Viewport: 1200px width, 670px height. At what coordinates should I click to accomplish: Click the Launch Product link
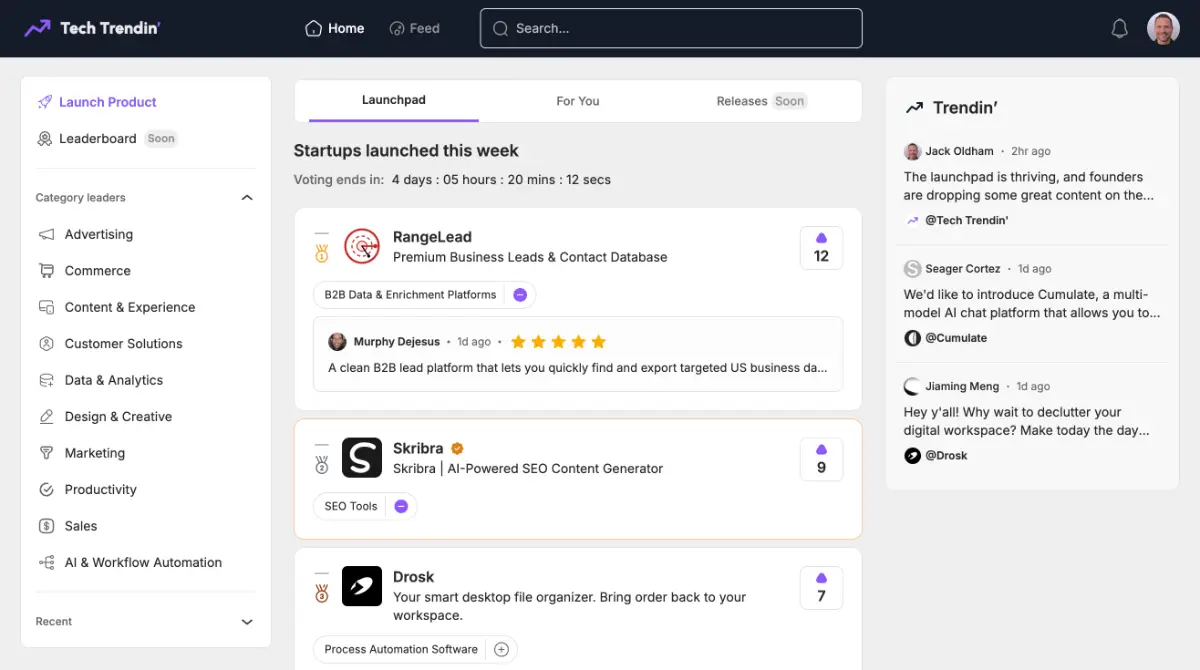click(107, 102)
